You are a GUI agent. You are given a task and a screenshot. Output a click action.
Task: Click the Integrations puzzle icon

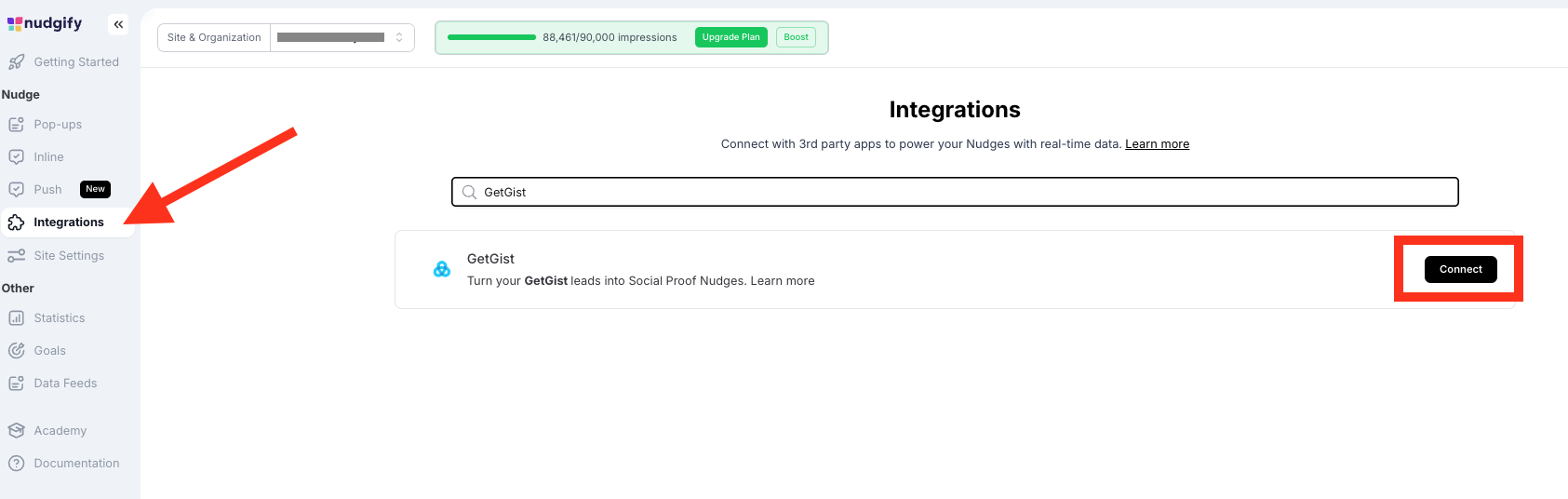coord(16,223)
